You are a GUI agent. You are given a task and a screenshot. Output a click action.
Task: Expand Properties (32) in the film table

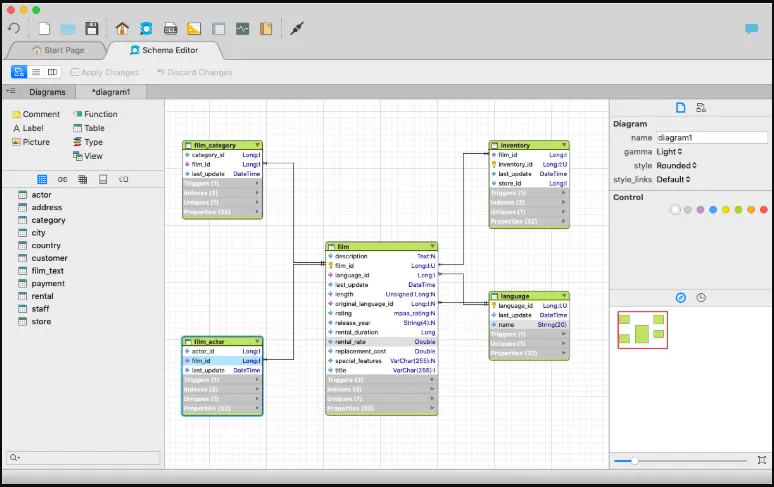382,408
